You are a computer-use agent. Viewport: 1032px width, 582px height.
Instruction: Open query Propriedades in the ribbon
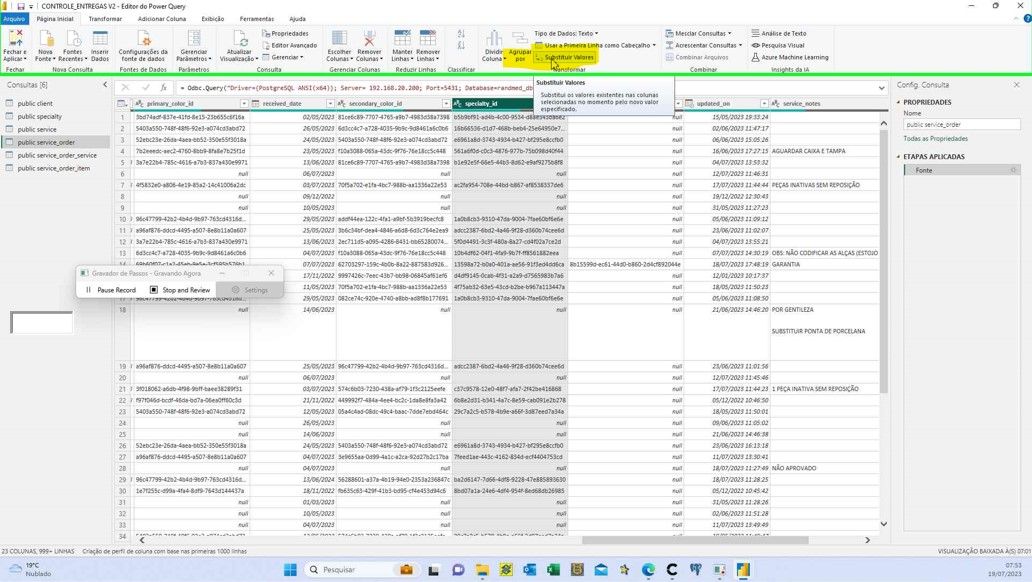pyautogui.click(x=285, y=33)
